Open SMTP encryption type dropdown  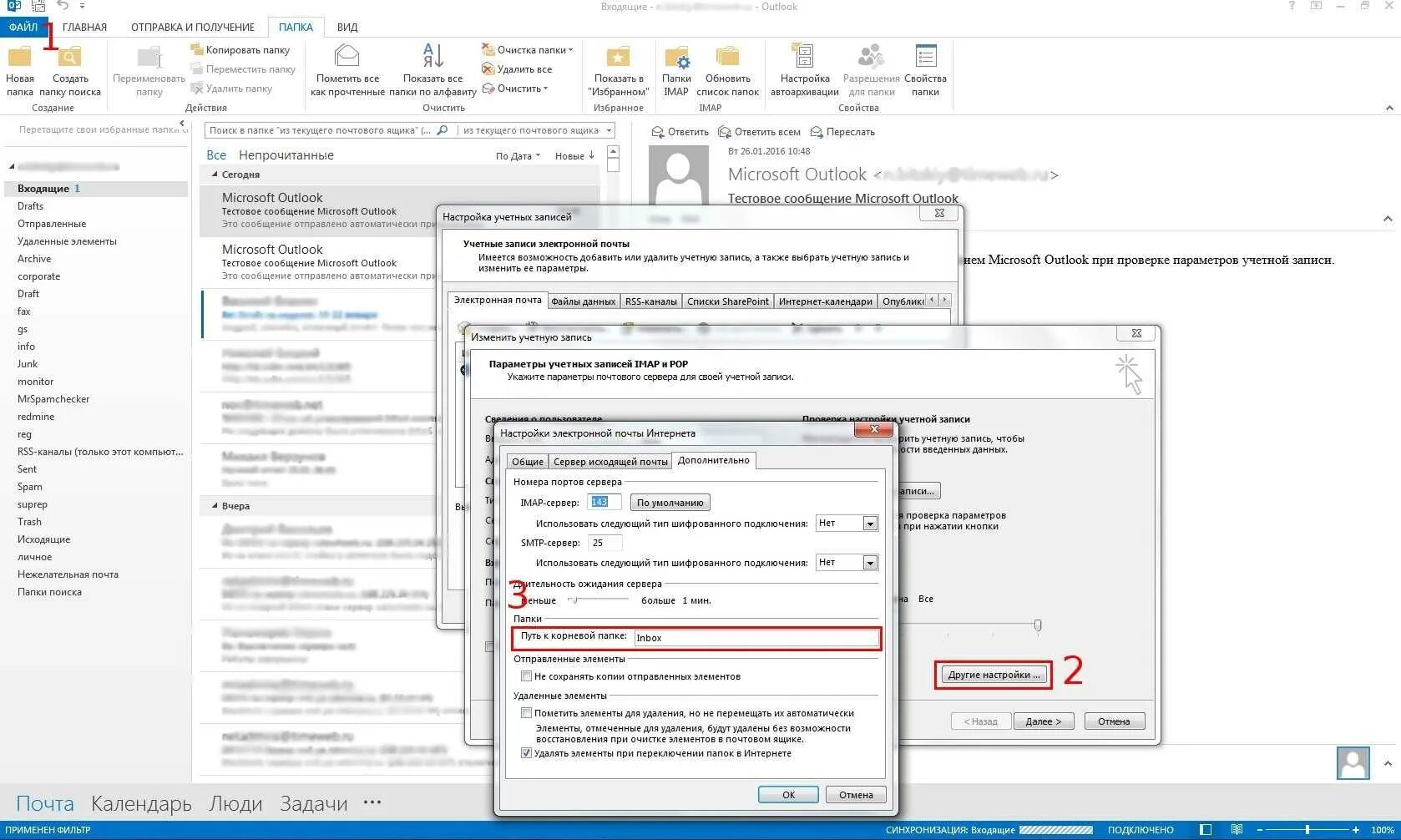pyautogui.click(x=870, y=563)
